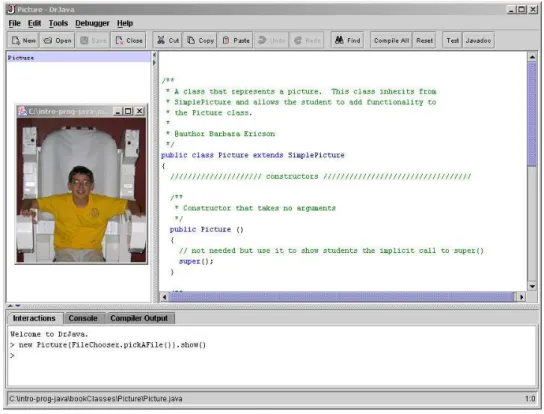Screen dimensions: 544x414
Task: Click the Copy toolbar button
Action: [200, 40]
